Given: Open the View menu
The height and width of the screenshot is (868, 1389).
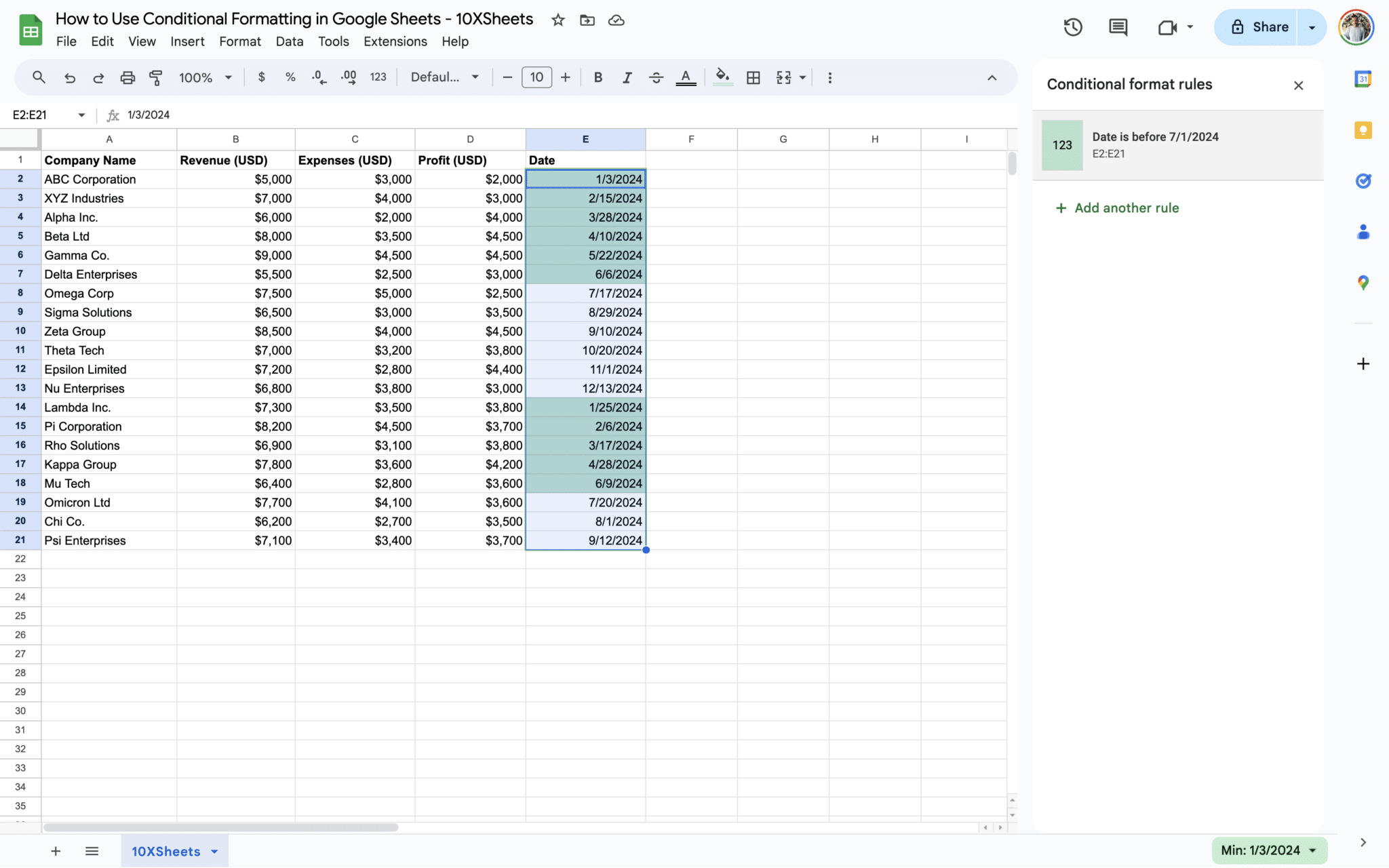Looking at the screenshot, I should pos(142,41).
